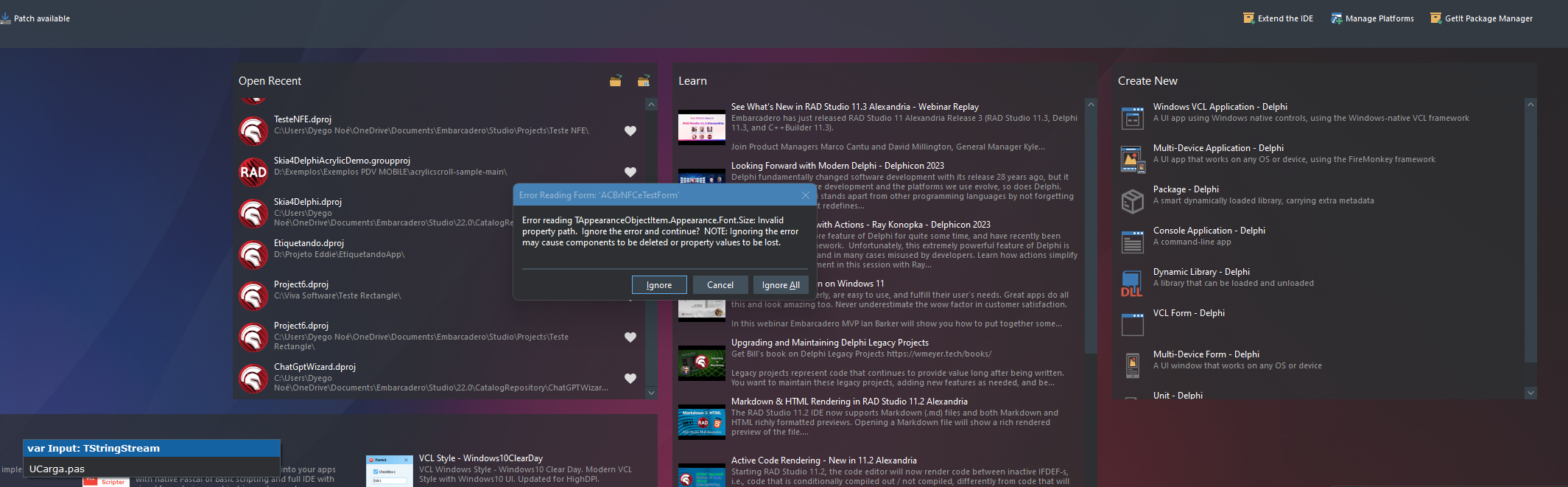Open the Markdown & HTML Rendering article thumbnail
Screen dimensions: 1568x487
[702, 422]
